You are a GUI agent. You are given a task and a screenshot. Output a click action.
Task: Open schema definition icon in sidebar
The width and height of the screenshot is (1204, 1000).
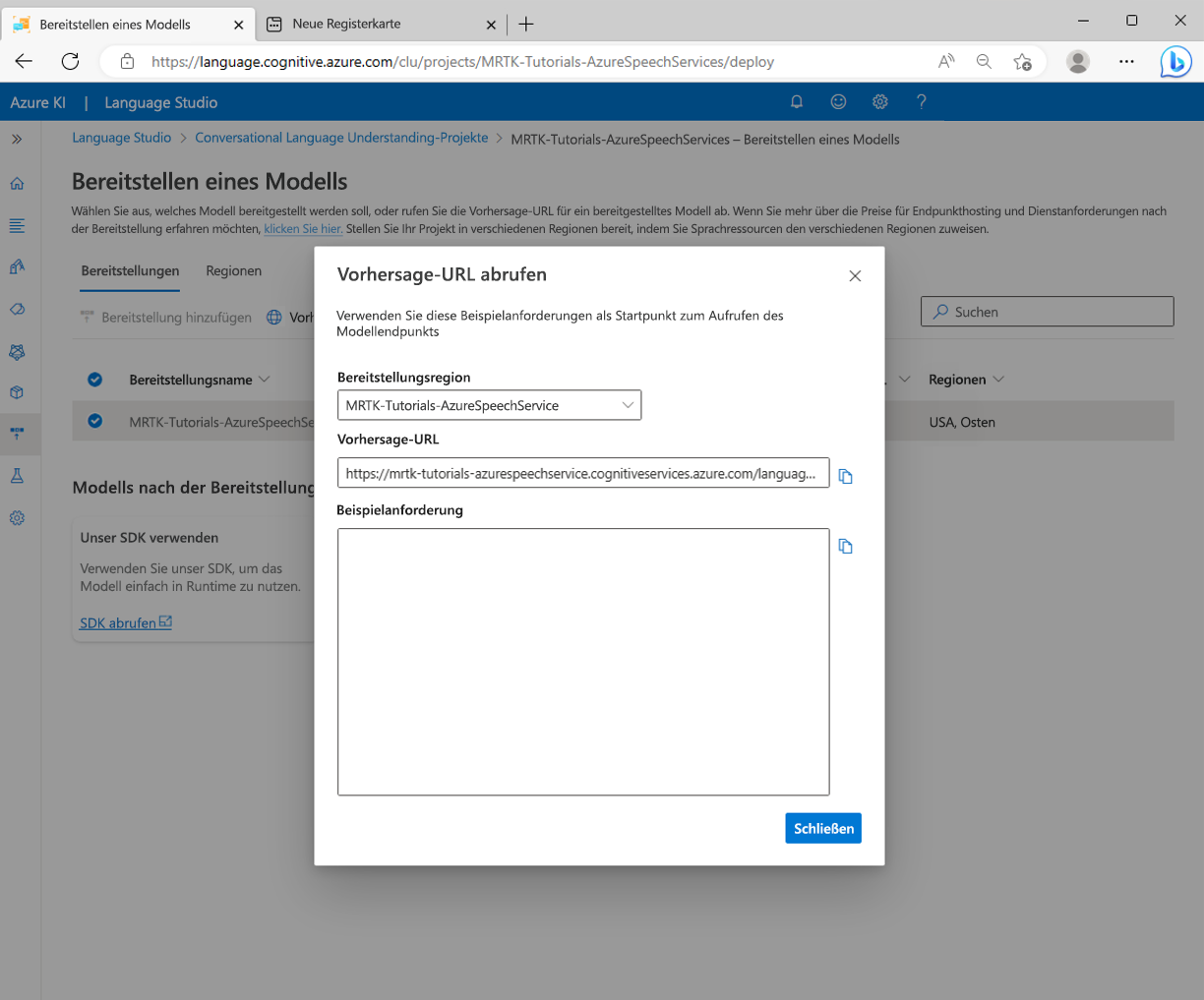[x=17, y=225]
